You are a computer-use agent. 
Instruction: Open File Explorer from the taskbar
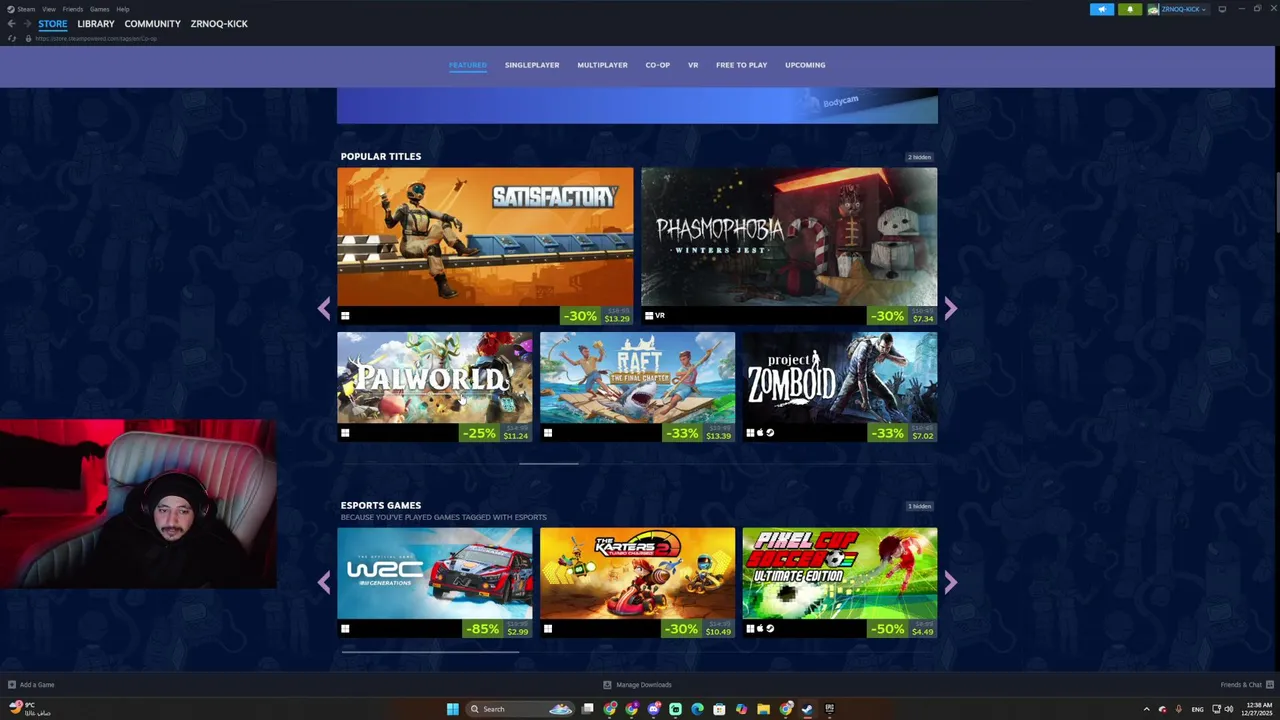coord(763,709)
